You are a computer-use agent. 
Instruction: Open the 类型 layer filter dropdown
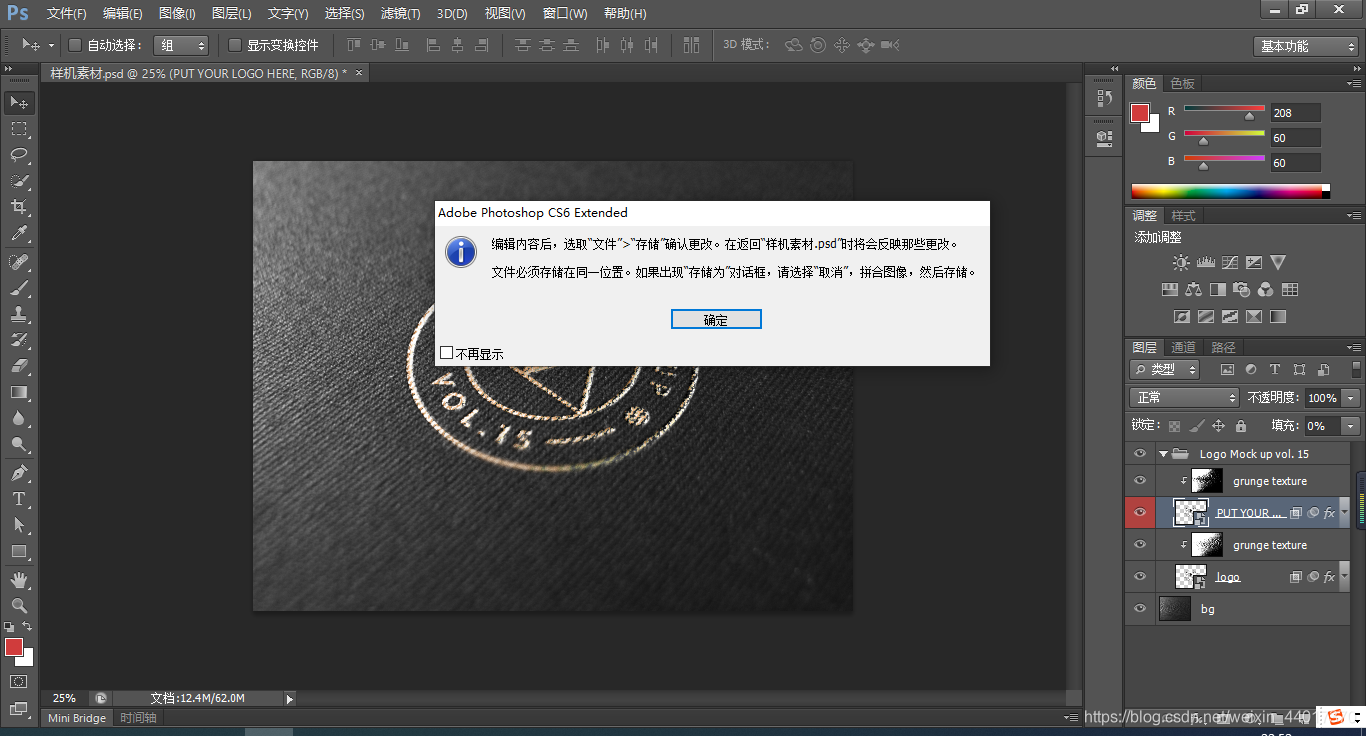pyautogui.click(x=1165, y=370)
